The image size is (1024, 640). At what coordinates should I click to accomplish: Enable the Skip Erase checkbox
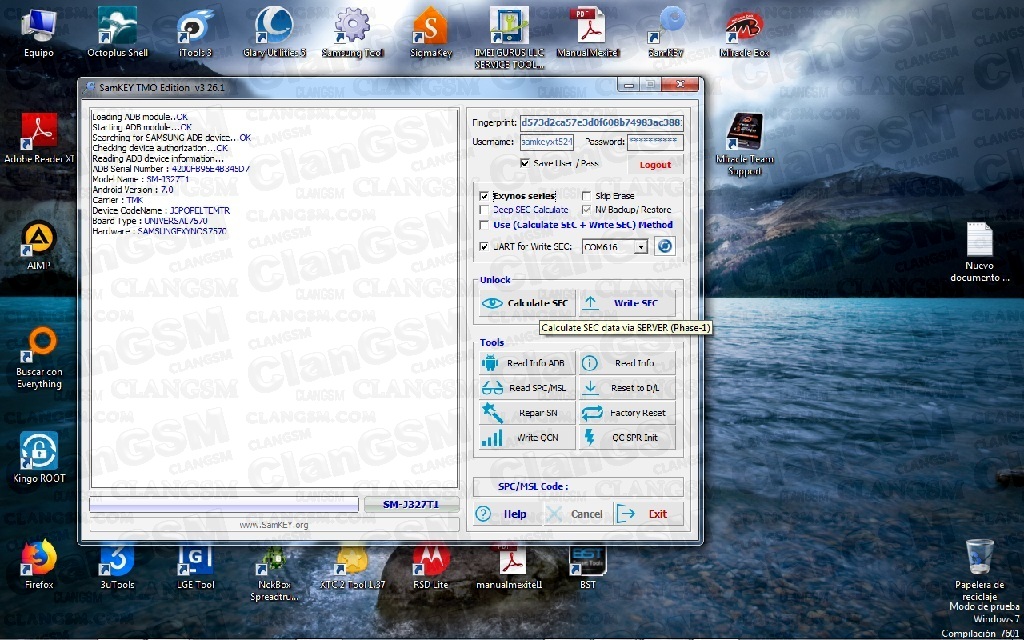586,196
